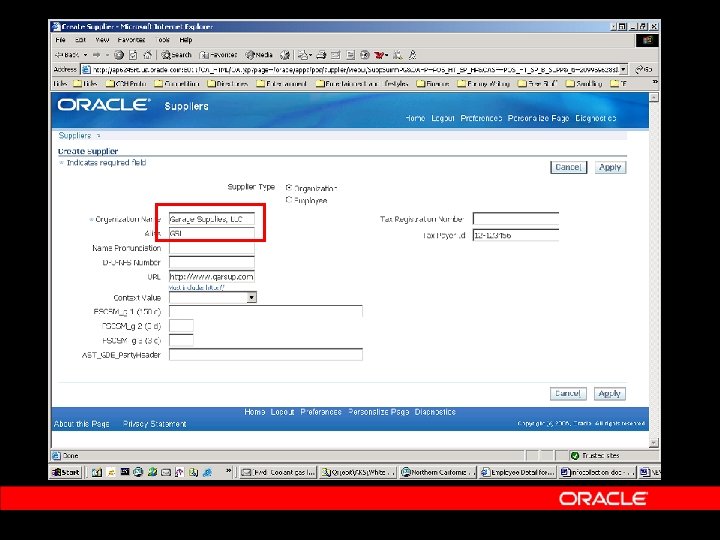Click the Forward arrow icon in the toolbar

click(x=96, y=55)
